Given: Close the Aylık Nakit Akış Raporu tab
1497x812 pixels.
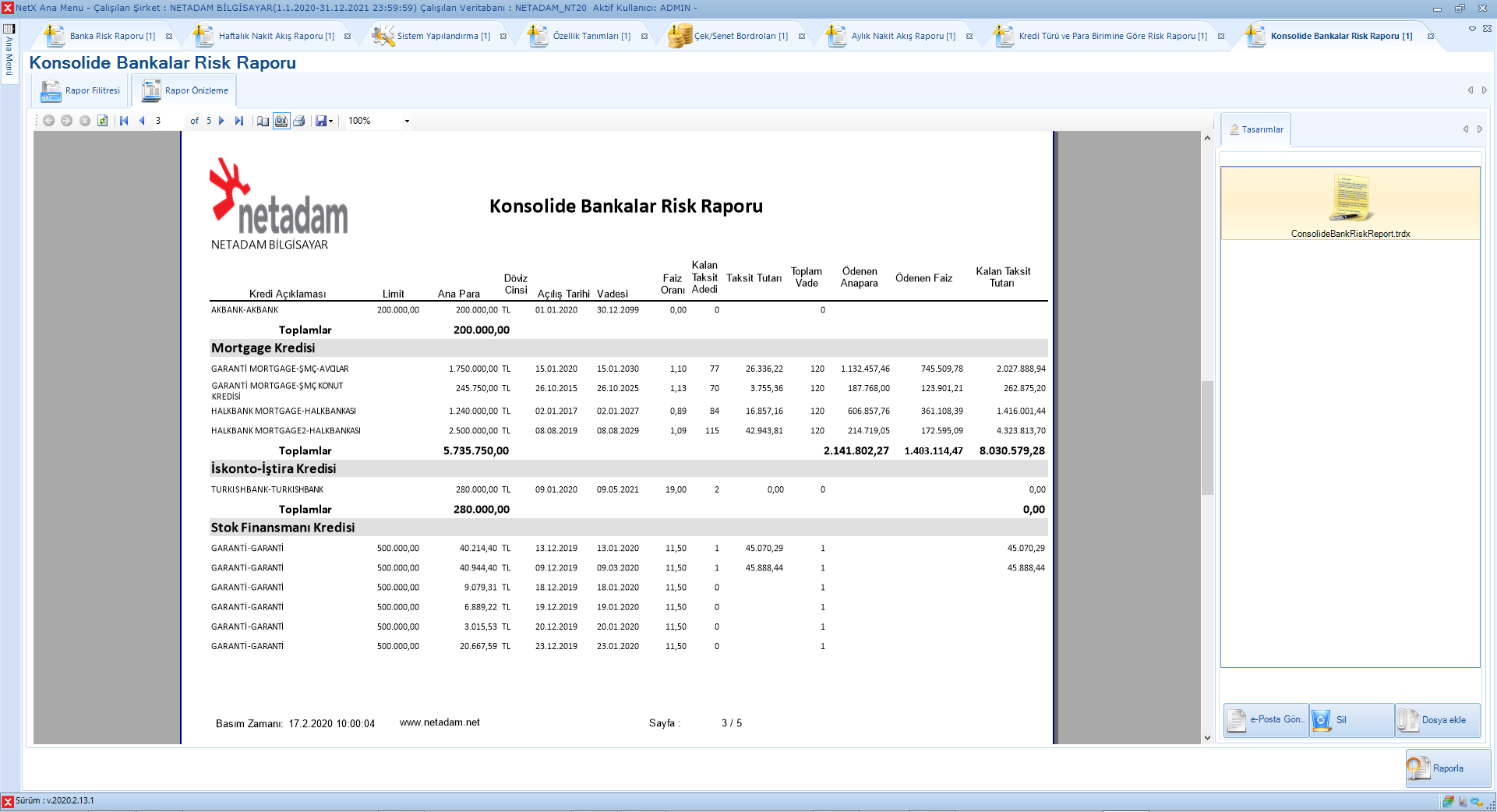Looking at the screenshot, I should coord(969,36).
